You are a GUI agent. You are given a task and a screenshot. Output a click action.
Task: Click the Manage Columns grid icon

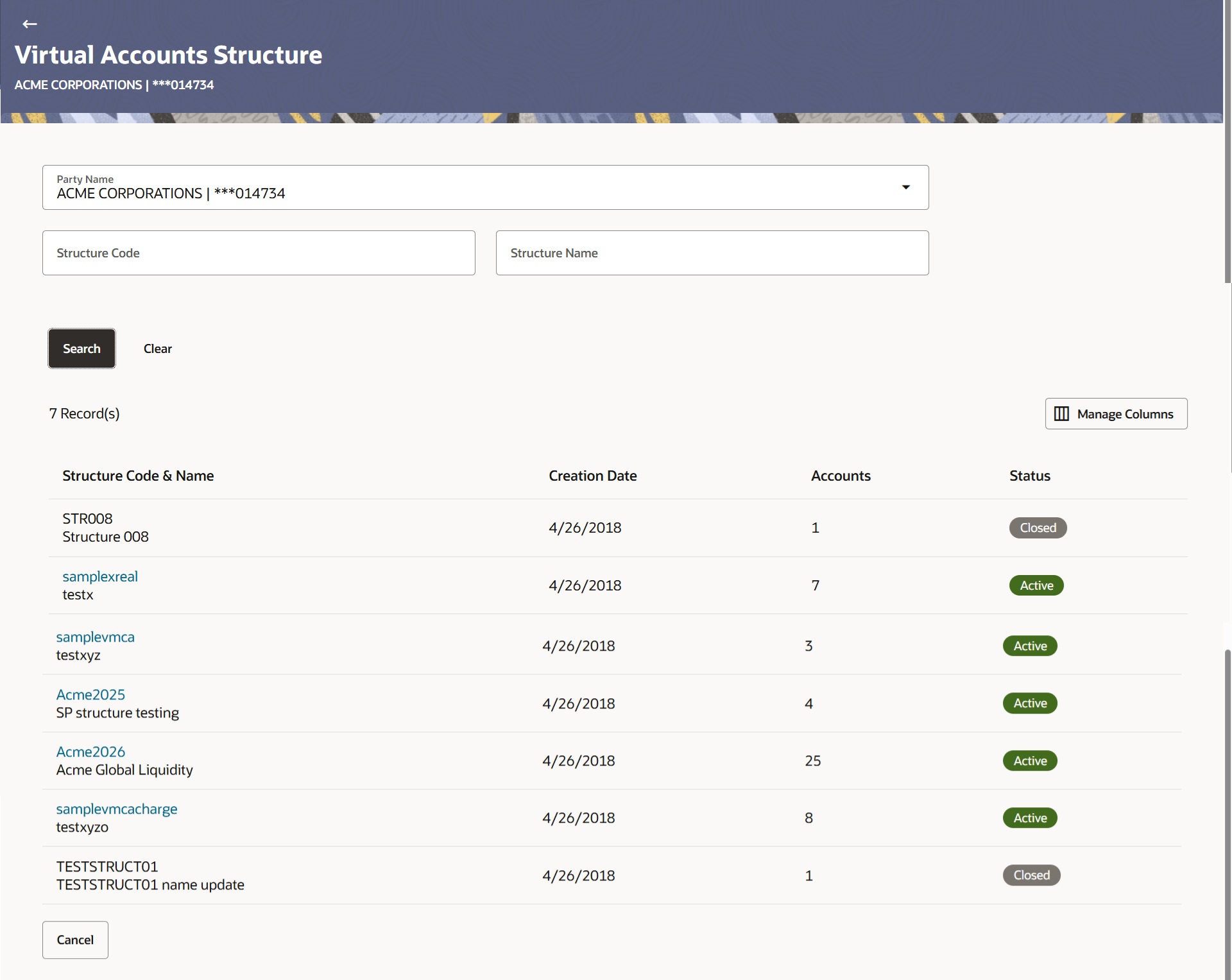(1061, 413)
